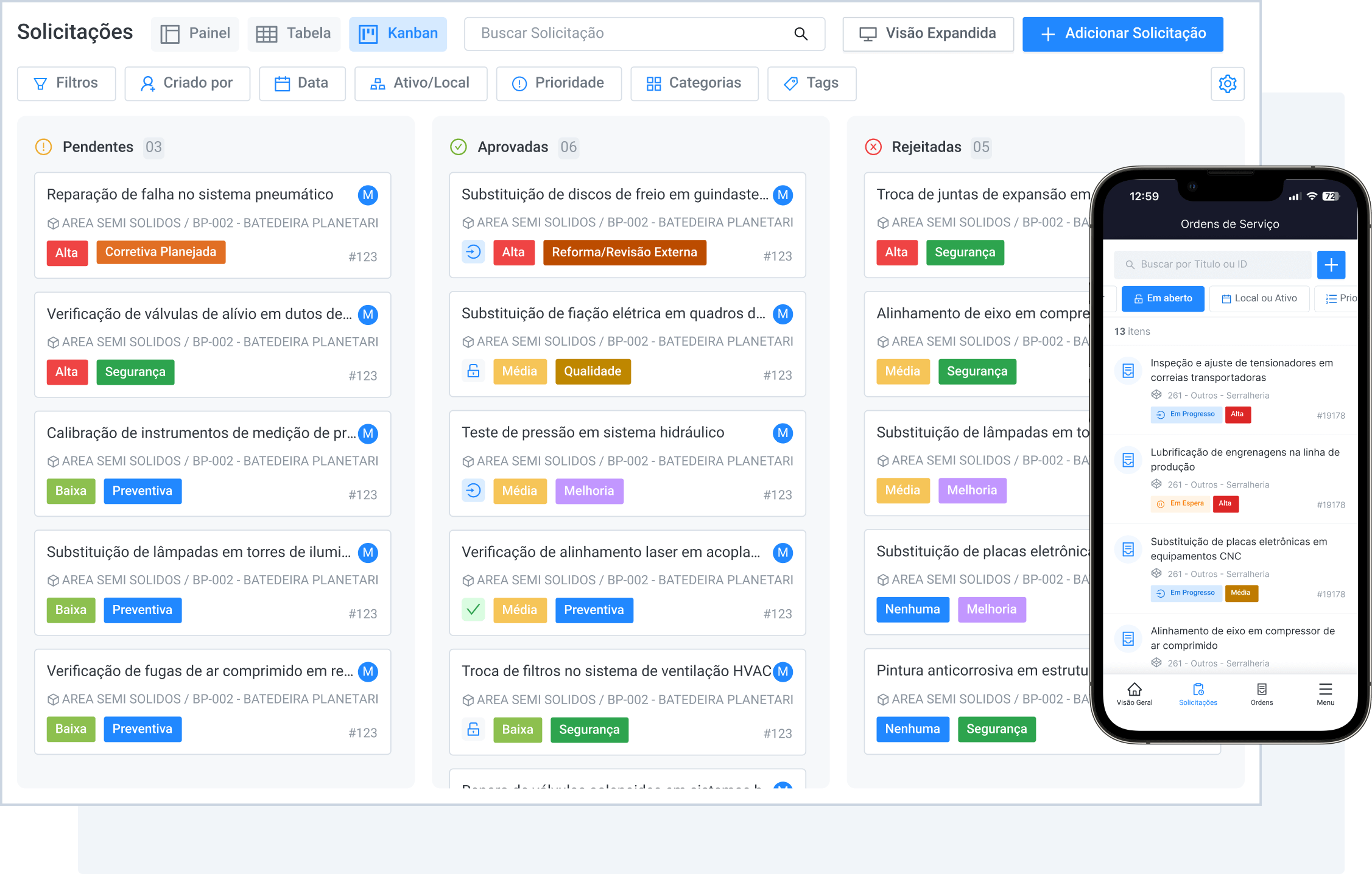
Task: Switch to the Tabela view tab
Action: tap(294, 34)
